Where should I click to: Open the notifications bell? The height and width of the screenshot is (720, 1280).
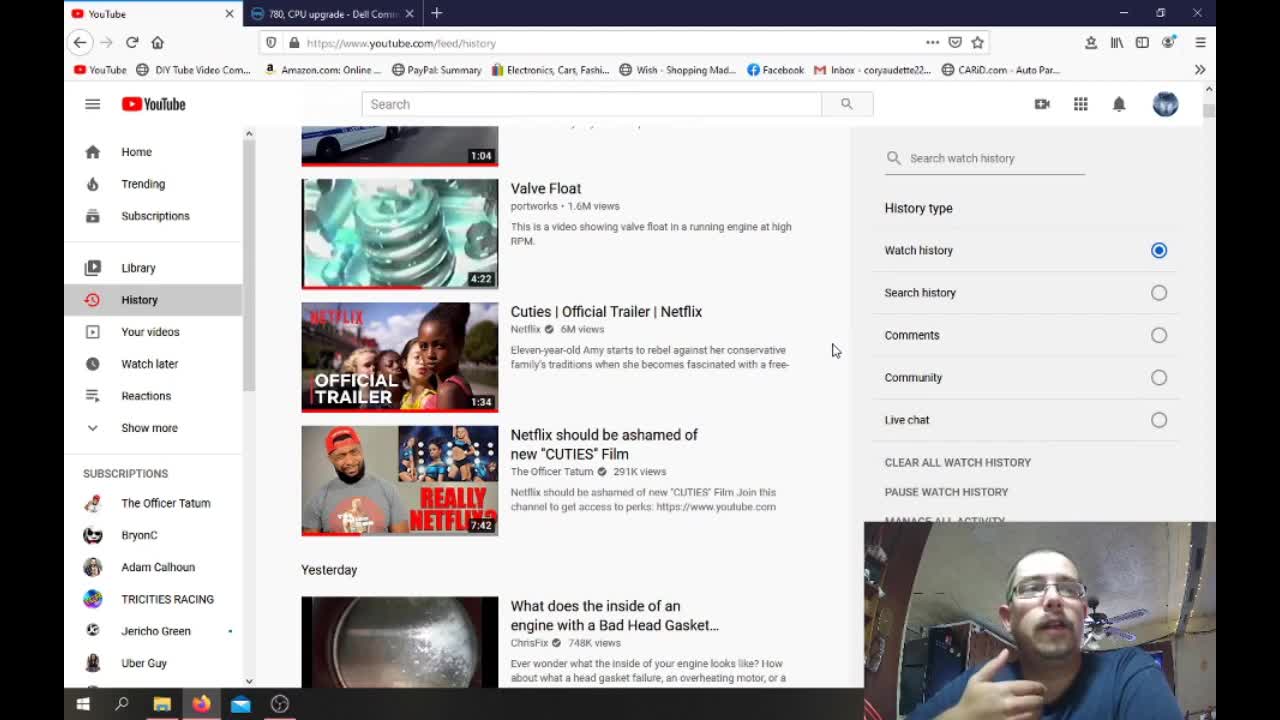tap(1119, 104)
